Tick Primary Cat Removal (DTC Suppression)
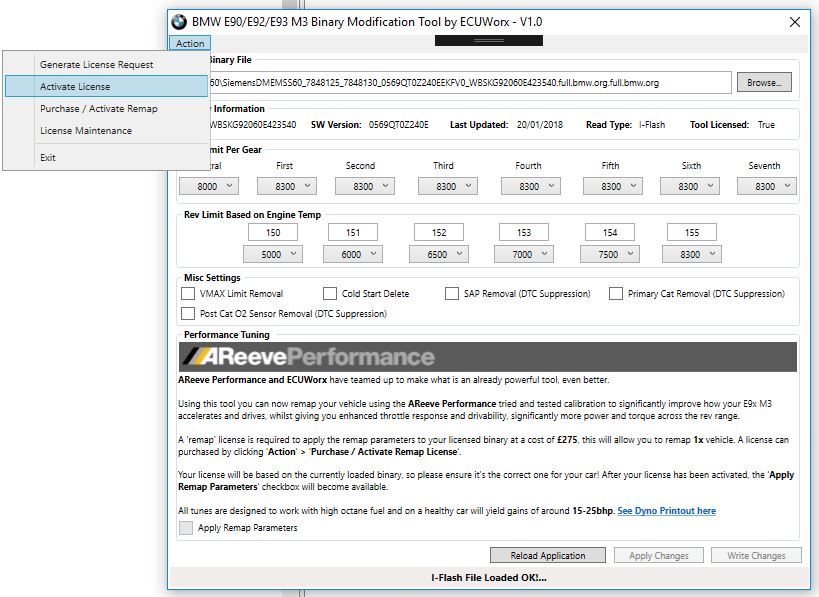The image size is (819, 597). click(x=616, y=294)
